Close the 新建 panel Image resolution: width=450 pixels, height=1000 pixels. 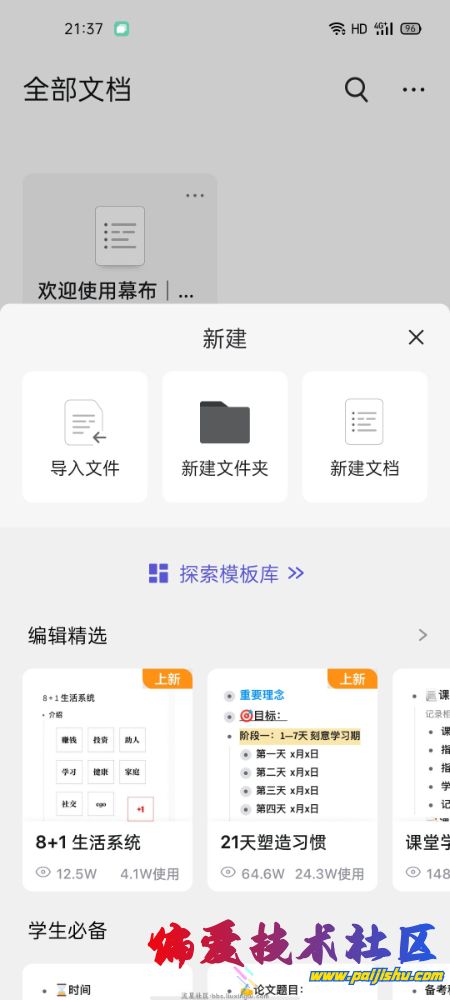pyautogui.click(x=416, y=337)
